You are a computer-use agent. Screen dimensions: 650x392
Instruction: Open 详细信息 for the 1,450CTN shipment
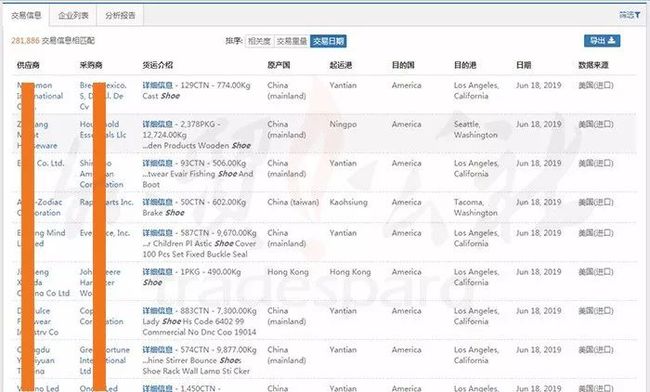coord(158,388)
